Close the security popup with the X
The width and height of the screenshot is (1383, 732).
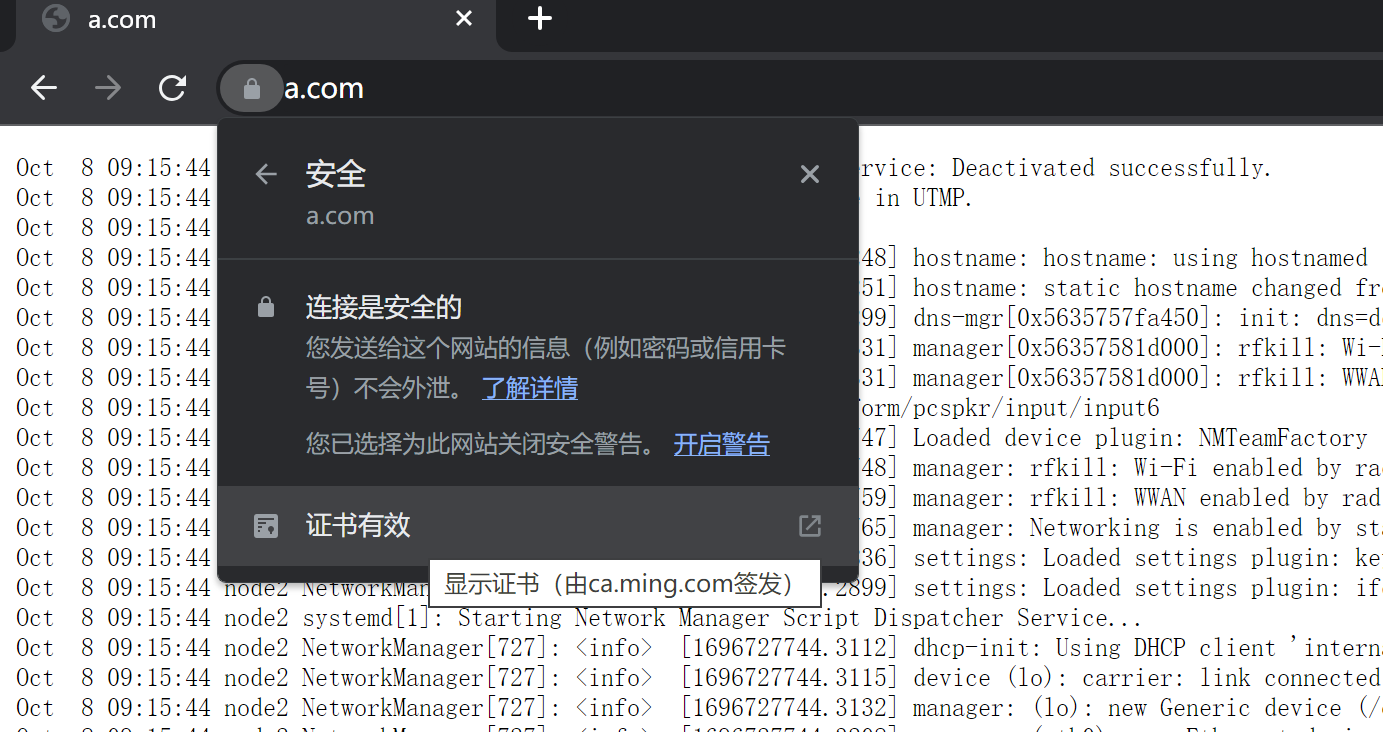(x=809, y=174)
